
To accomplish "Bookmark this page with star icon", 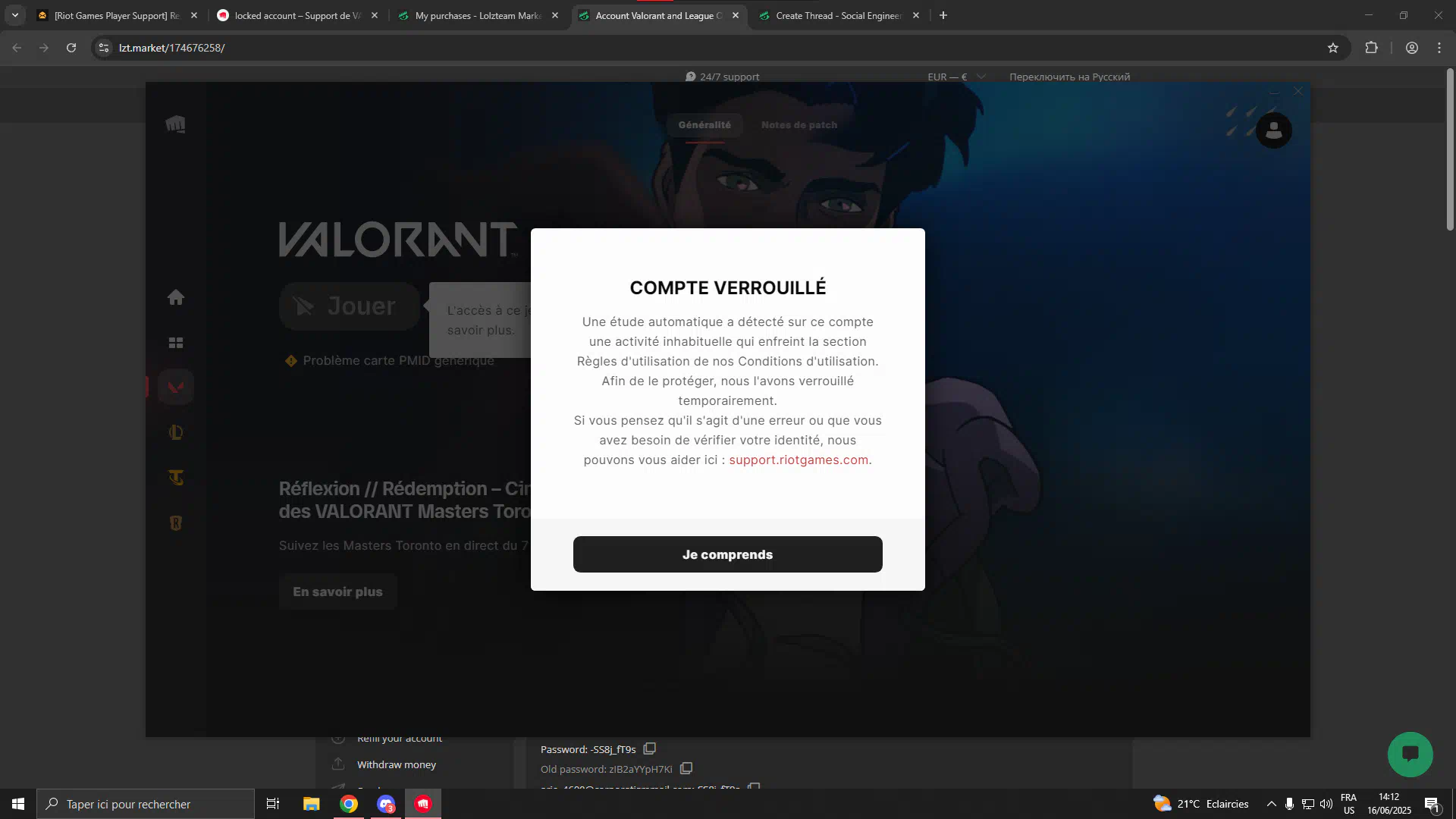I will tap(1333, 48).
